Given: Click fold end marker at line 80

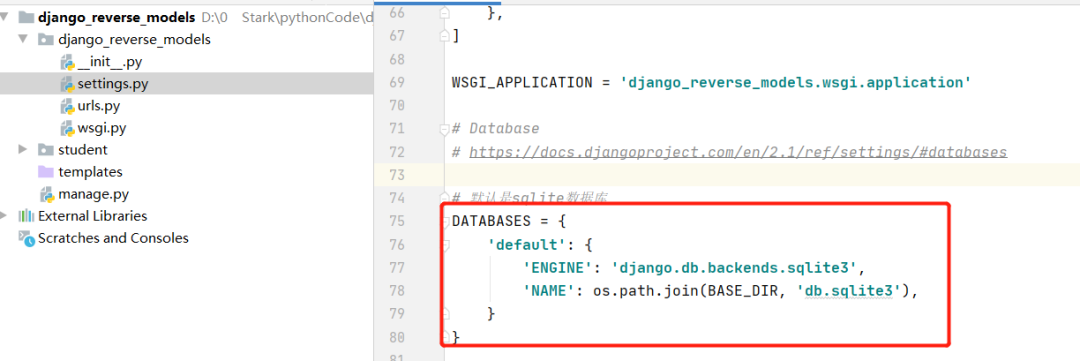Looking at the screenshot, I should point(445,336).
